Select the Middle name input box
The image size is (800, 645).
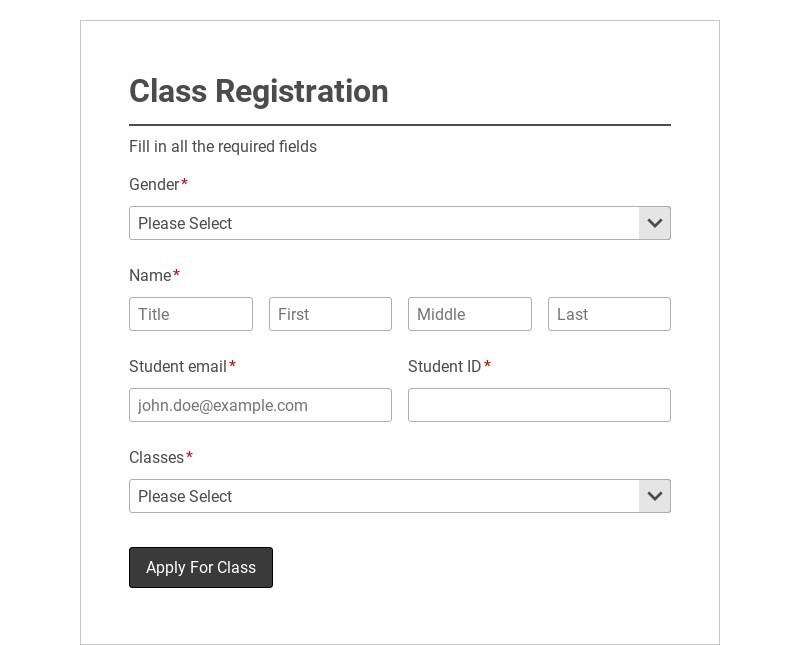[x=470, y=314]
